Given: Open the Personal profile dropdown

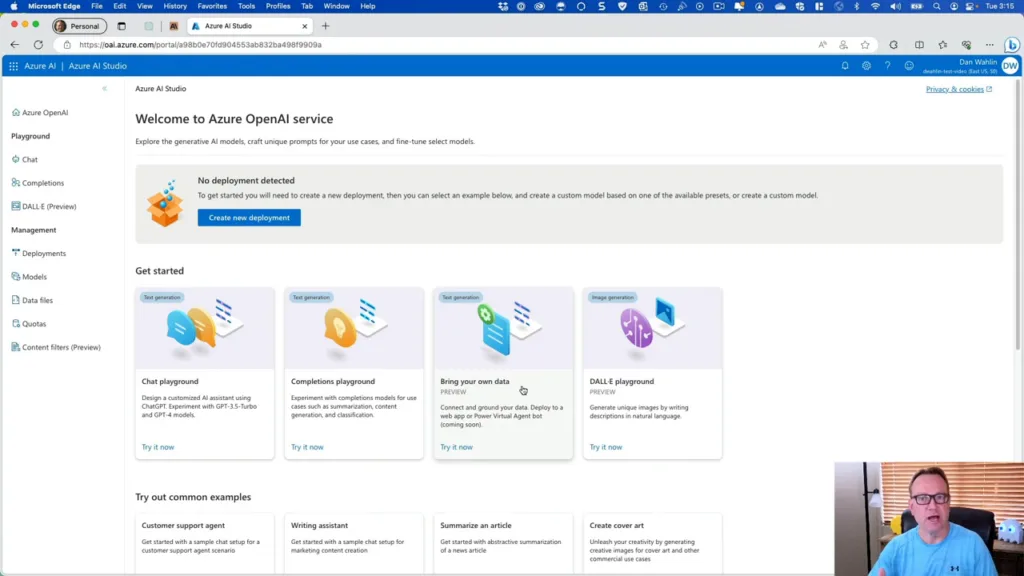Looking at the screenshot, I should [x=79, y=26].
